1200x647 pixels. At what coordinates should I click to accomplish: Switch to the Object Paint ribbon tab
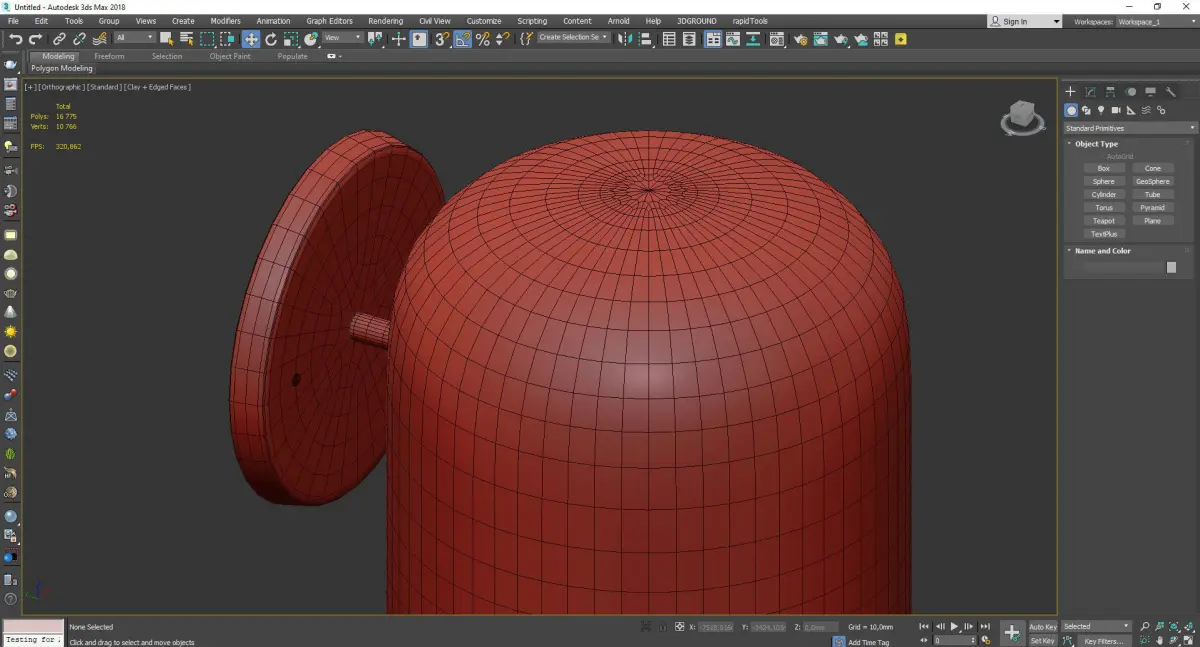click(x=229, y=56)
